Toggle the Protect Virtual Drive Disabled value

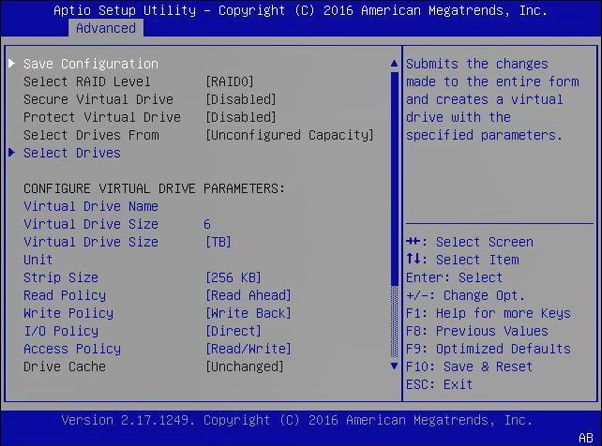pos(240,118)
